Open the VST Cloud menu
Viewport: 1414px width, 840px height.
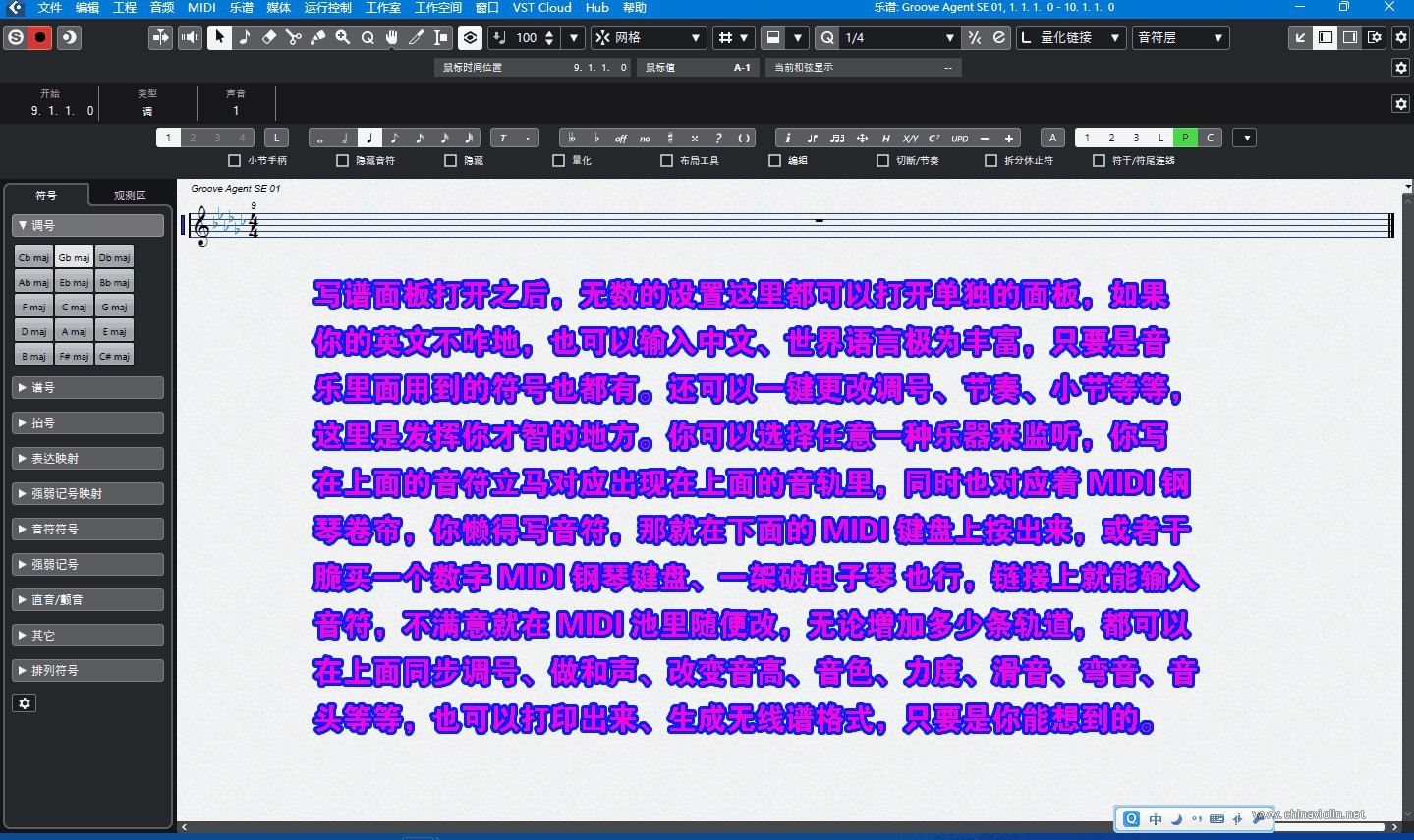542,7
